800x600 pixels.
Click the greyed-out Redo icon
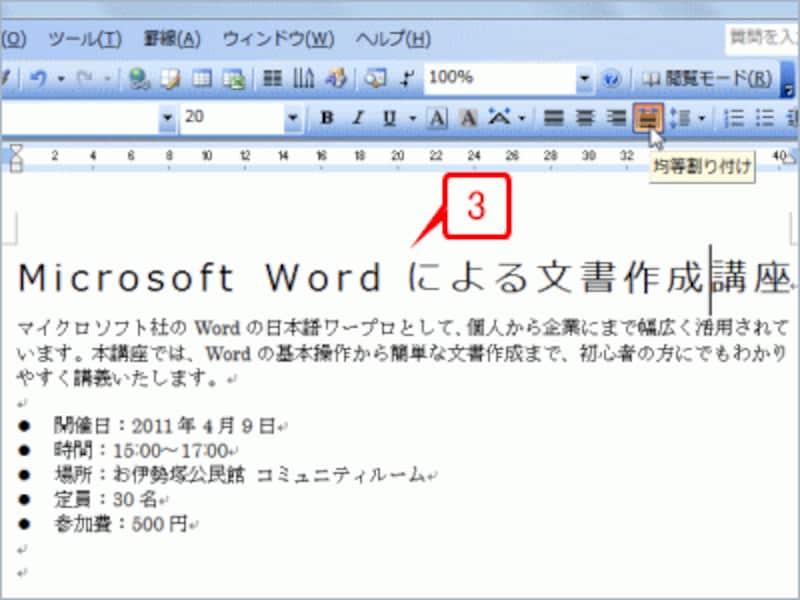coord(85,79)
